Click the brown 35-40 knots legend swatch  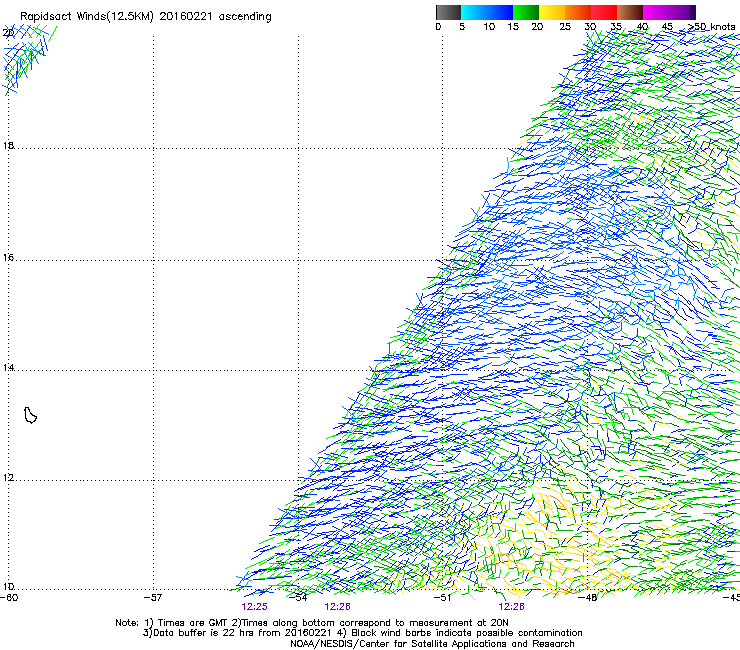tap(630, 12)
